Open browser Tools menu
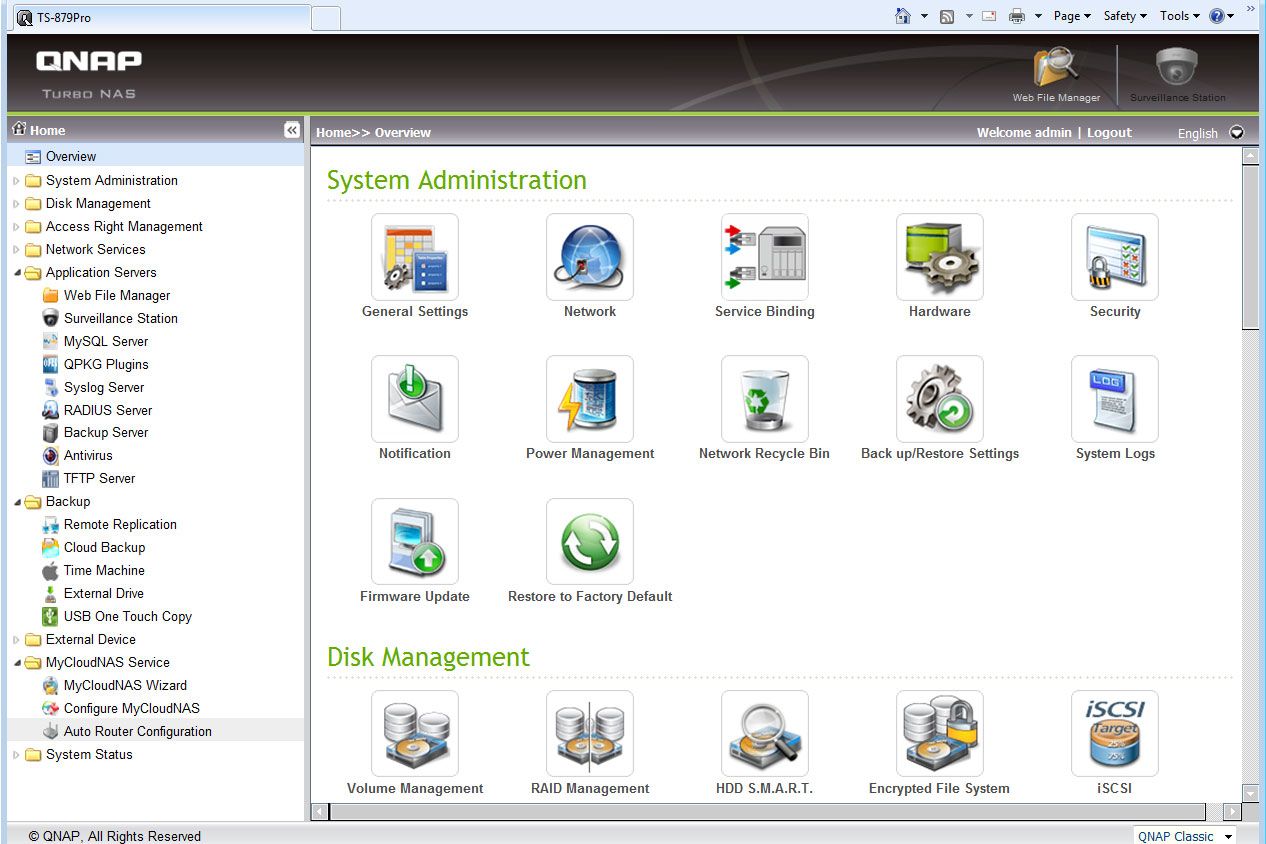 point(1180,16)
